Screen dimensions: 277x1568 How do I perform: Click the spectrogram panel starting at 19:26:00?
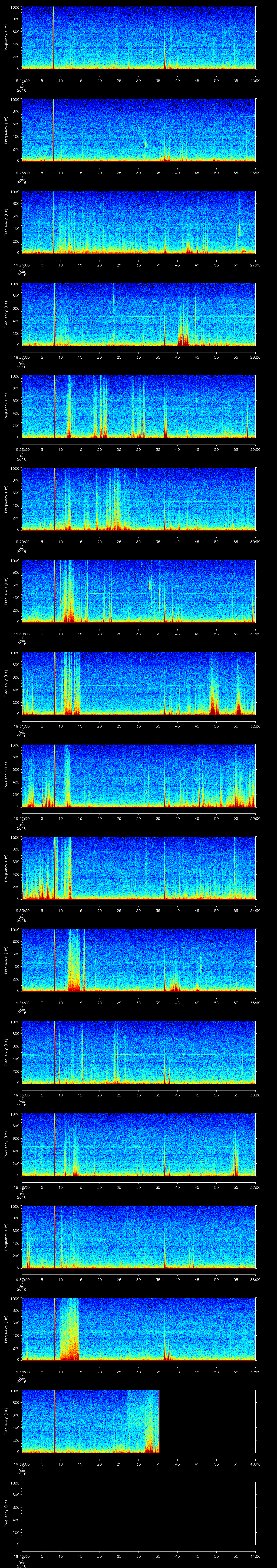[x=138, y=222]
